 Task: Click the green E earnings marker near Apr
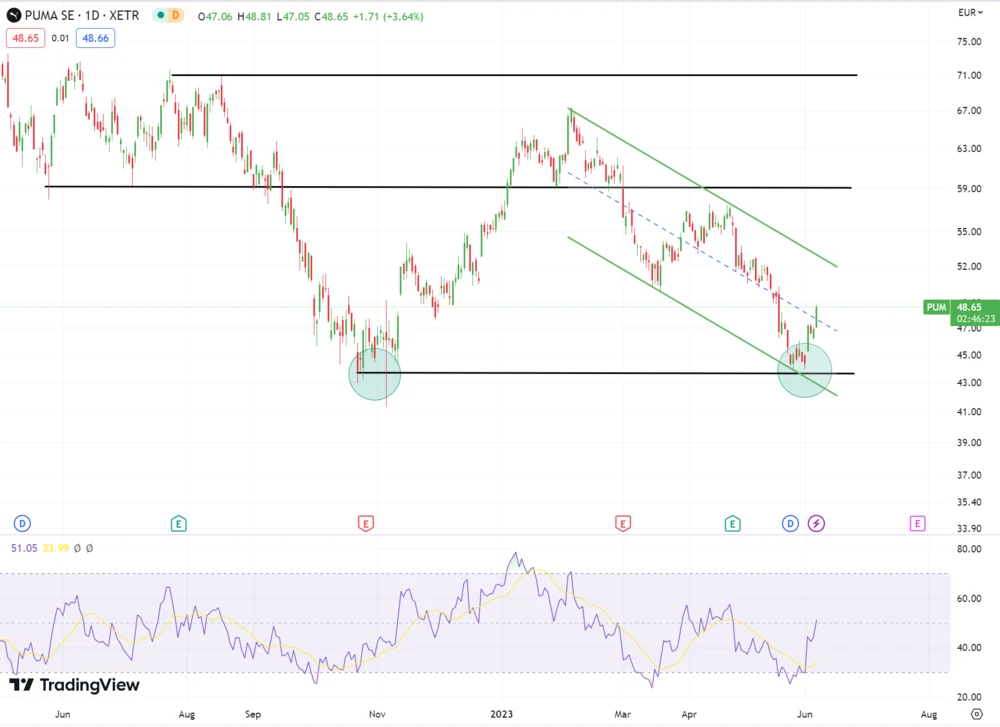[x=732, y=524]
